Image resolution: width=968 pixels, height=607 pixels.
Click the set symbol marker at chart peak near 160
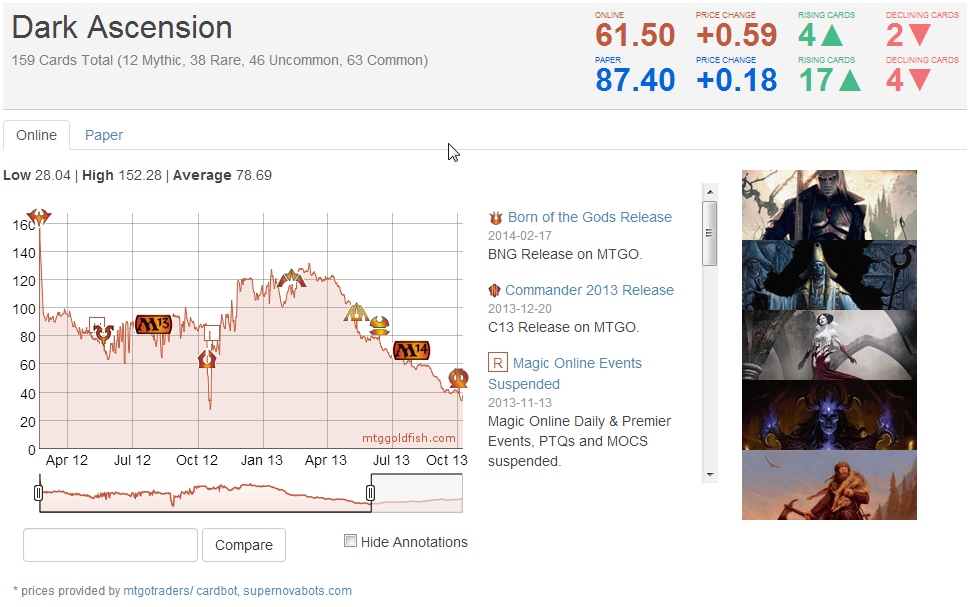(x=39, y=216)
